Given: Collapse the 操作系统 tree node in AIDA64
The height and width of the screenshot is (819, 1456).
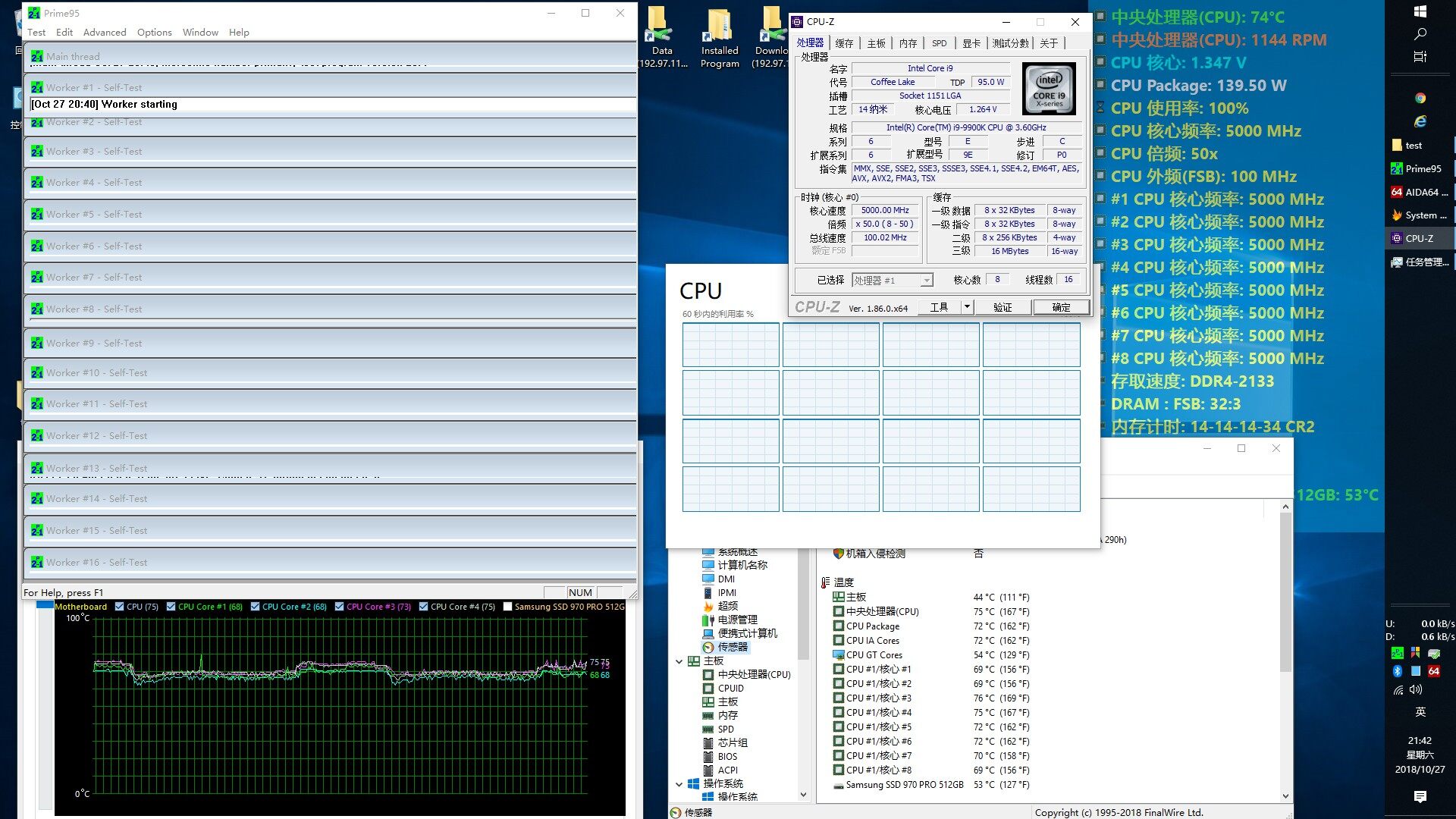Looking at the screenshot, I should pyautogui.click(x=679, y=784).
